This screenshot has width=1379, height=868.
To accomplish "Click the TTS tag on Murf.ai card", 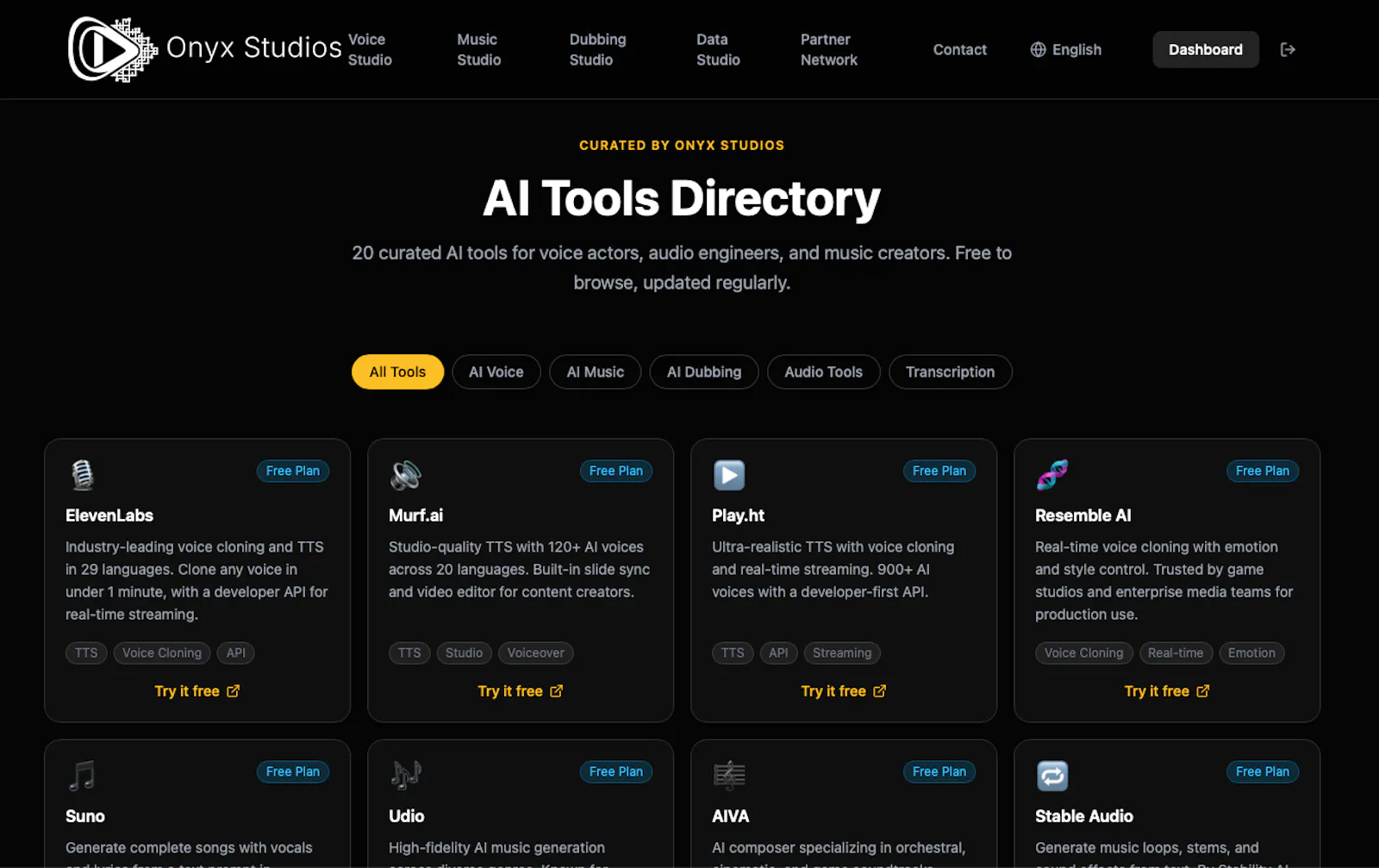I will pos(409,653).
